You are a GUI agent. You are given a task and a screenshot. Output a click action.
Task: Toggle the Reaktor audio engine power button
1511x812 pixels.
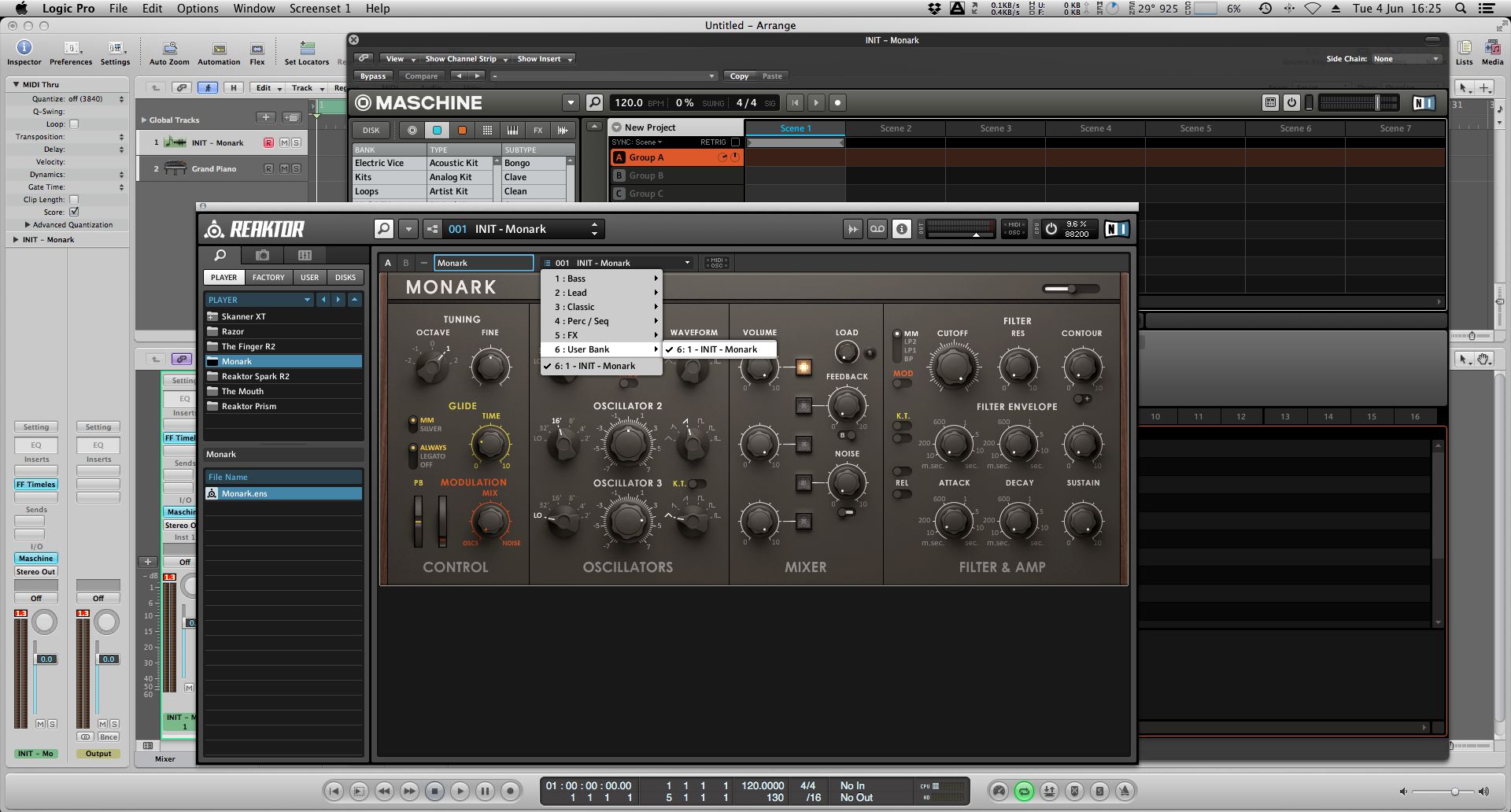coord(1051,229)
